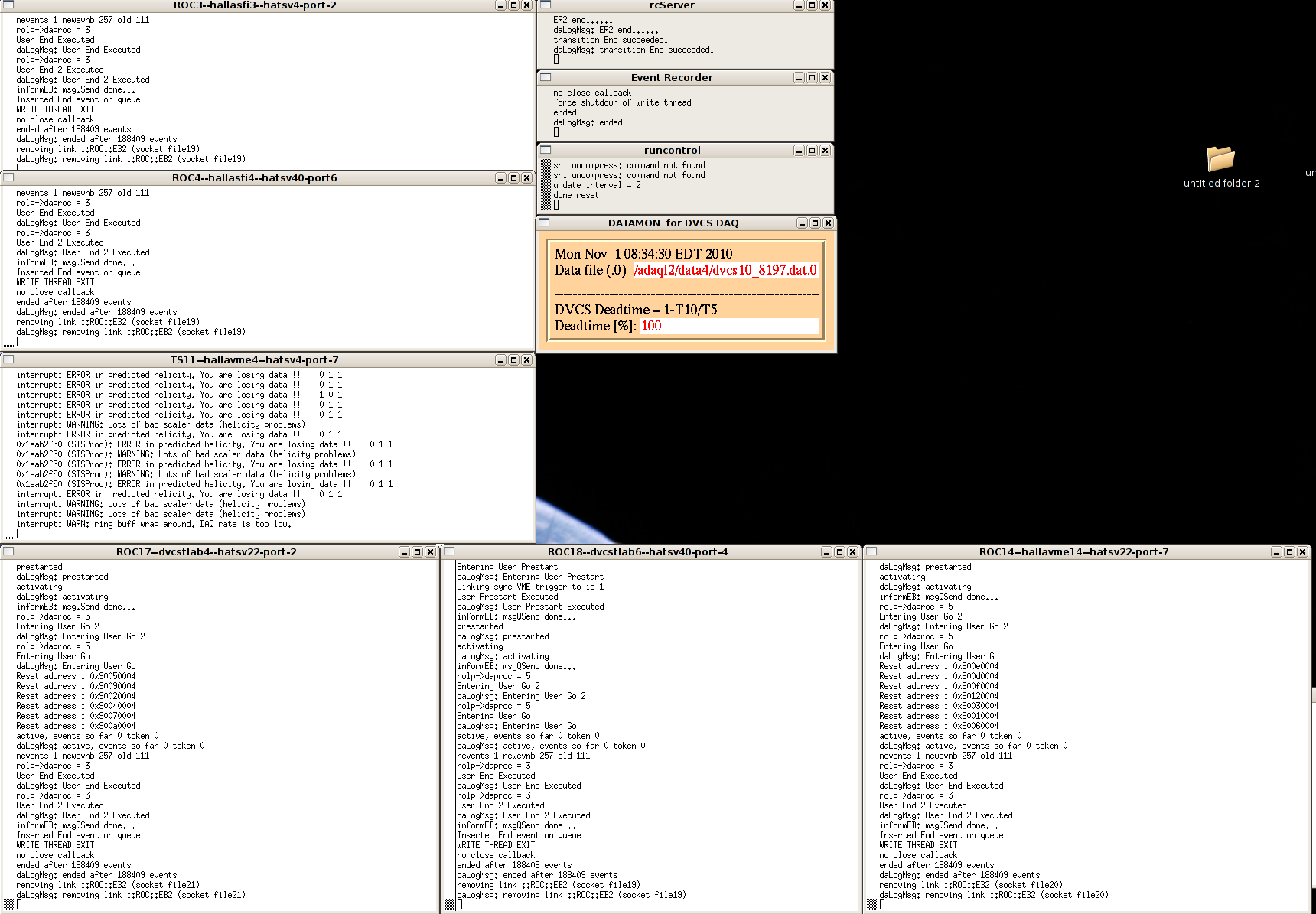The image size is (1316, 914).
Task: Click 'transition End succeeded.' line in rcServer
Action: [611, 40]
